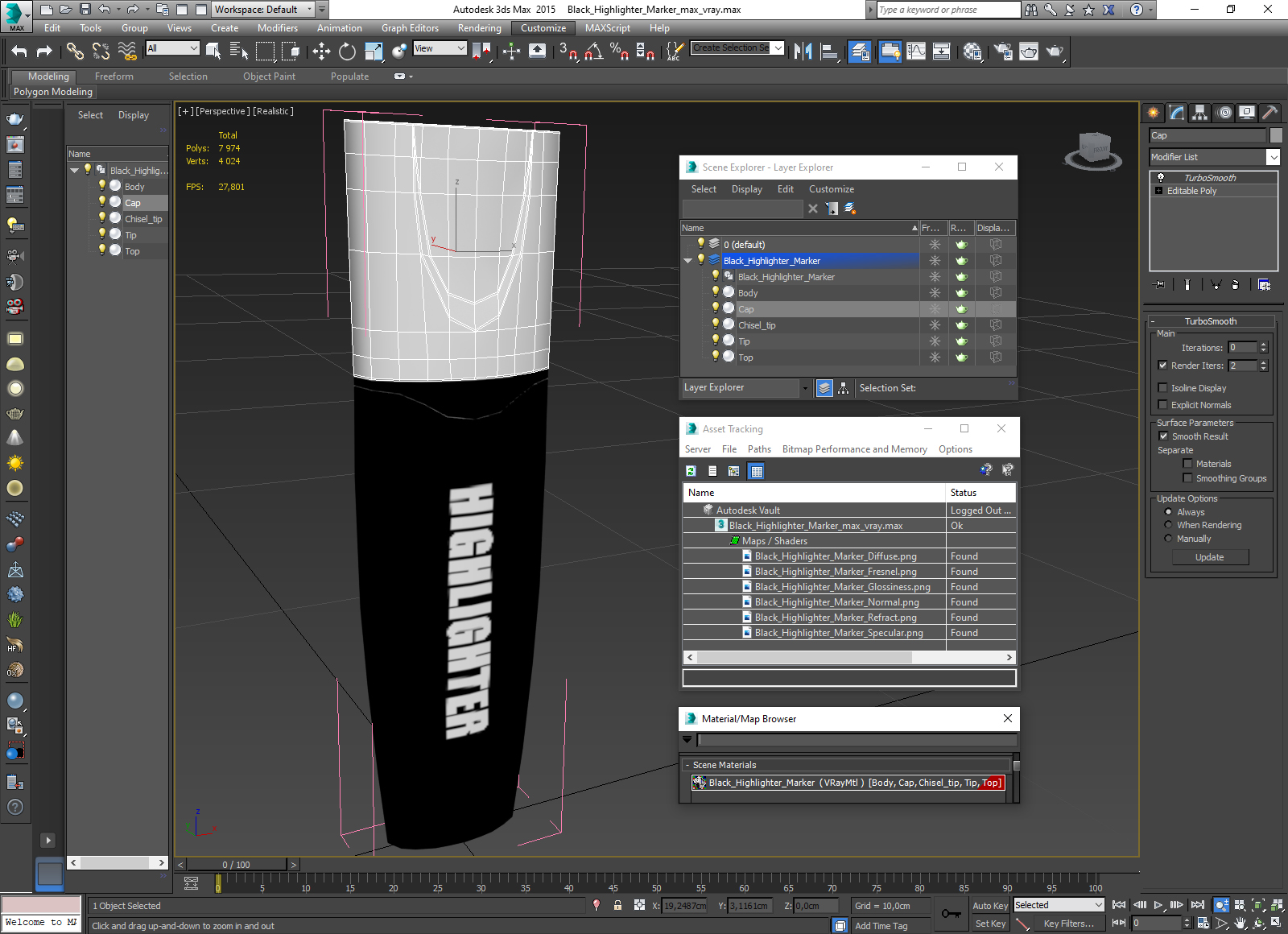The image size is (1288, 934).
Task: Click the Cap object name field
Action: 1207,135
